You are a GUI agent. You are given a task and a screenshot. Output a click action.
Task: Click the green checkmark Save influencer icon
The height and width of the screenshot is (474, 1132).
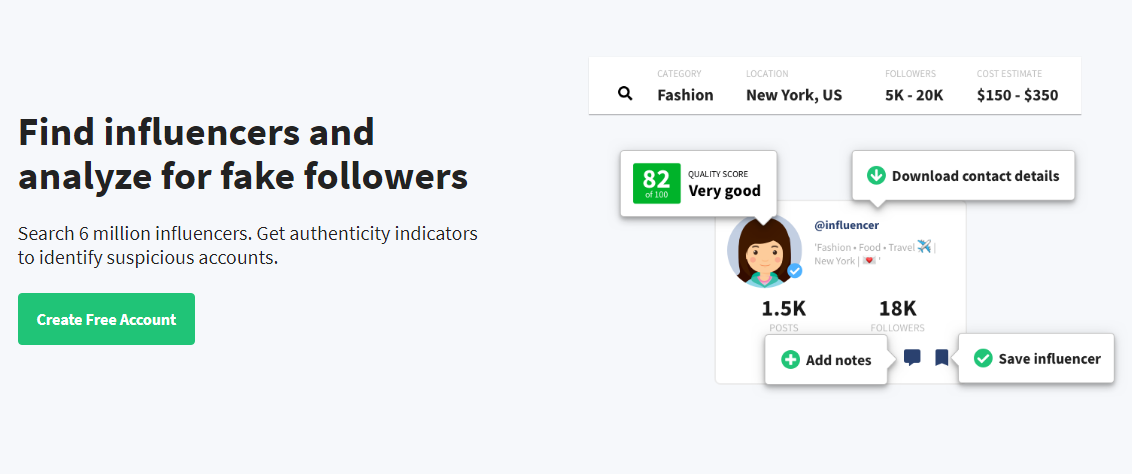983,358
